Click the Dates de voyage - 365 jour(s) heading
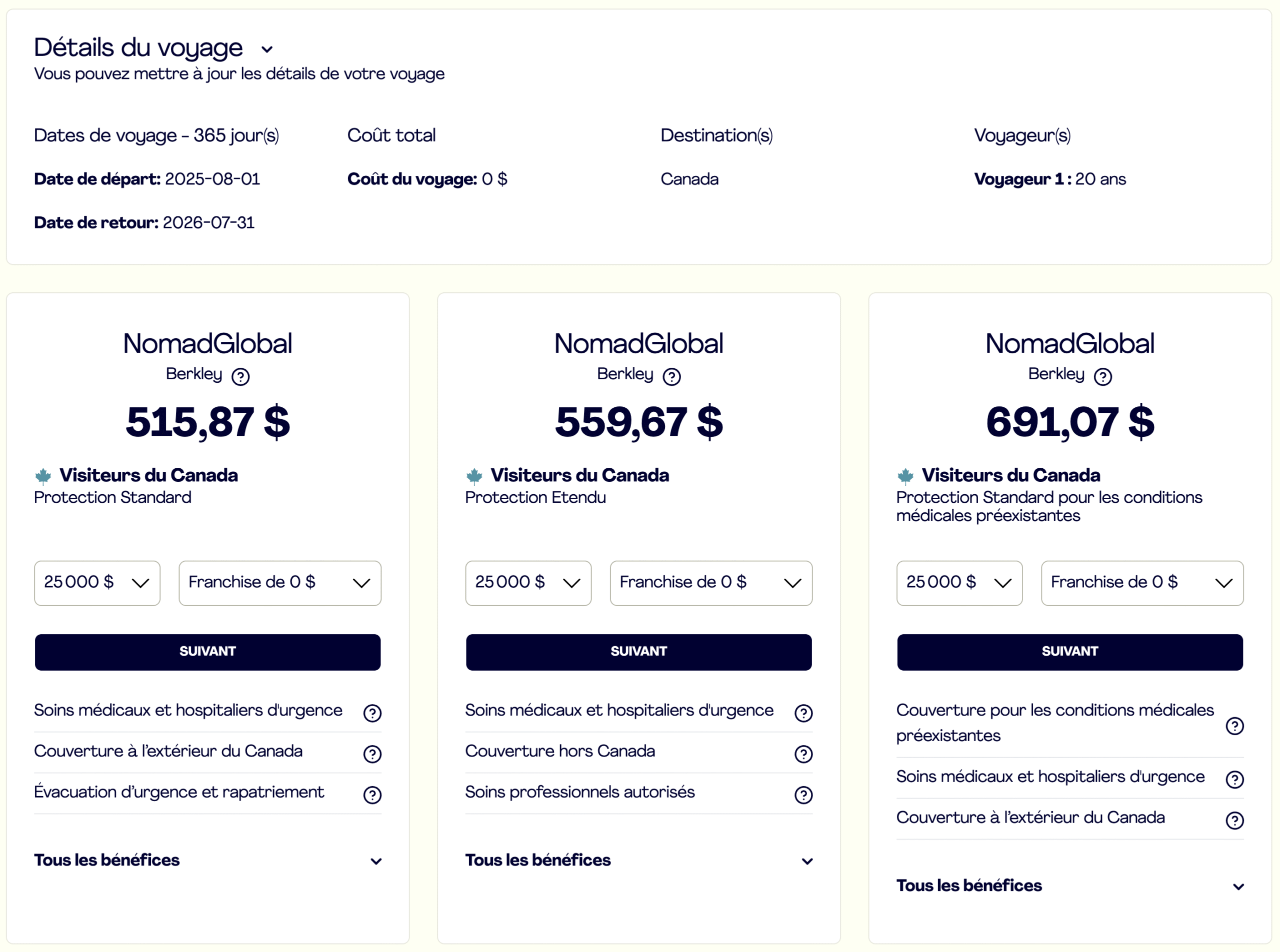 pyautogui.click(x=156, y=135)
